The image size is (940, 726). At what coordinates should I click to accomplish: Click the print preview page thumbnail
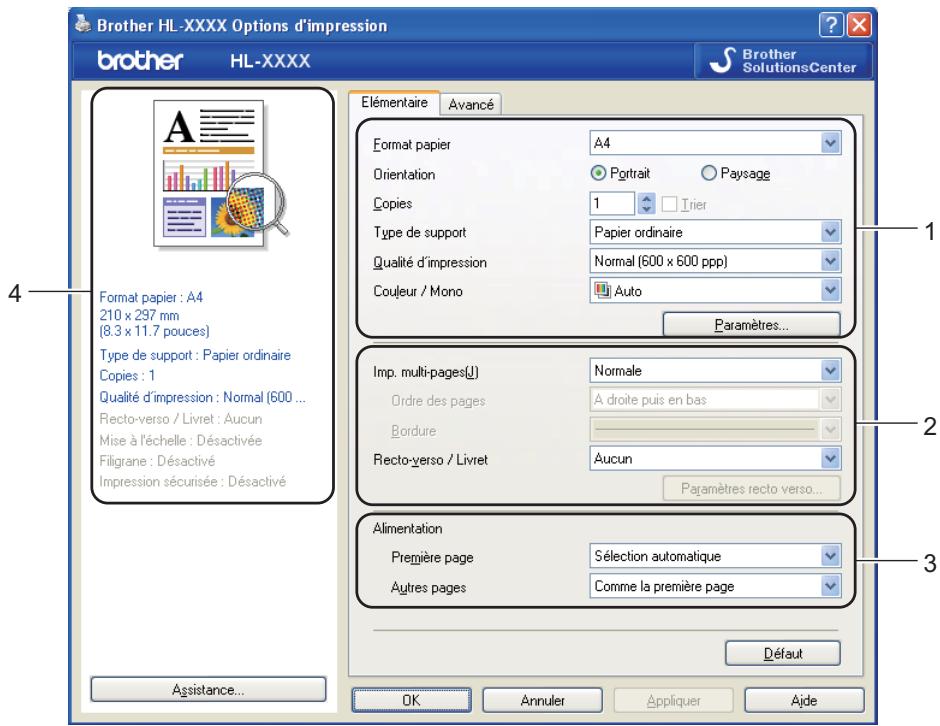pyautogui.click(x=209, y=173)
